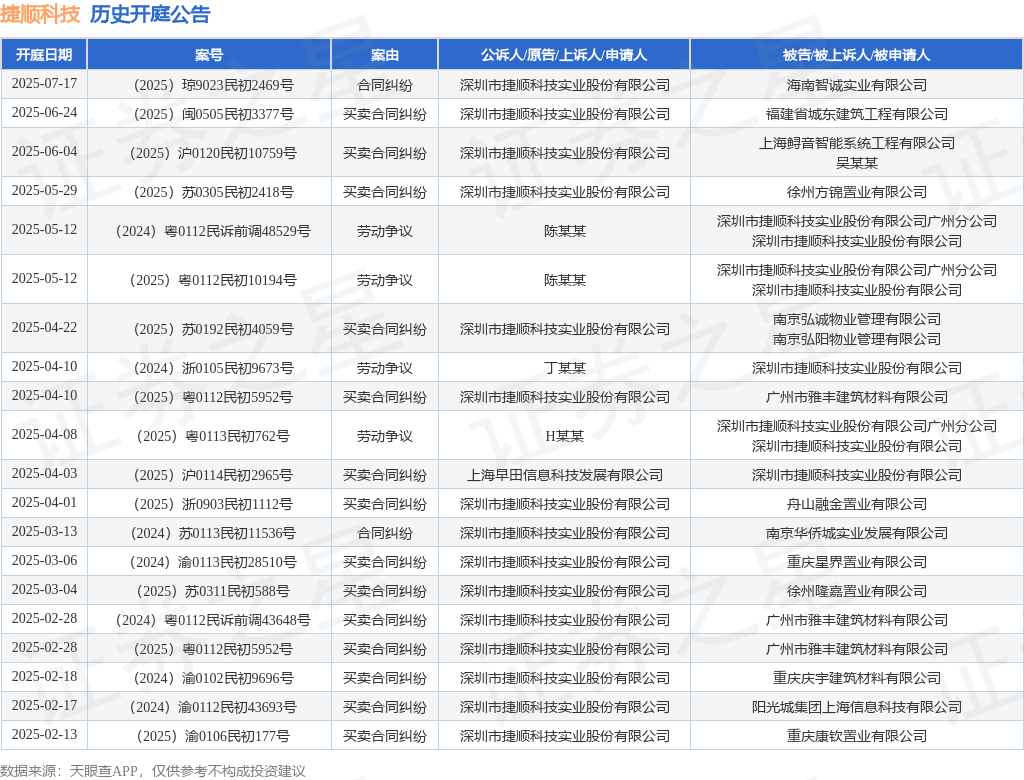Click the 数据来源 天眼查APP footer note
Screen dimensions: 1024x780
click(153, 771)
